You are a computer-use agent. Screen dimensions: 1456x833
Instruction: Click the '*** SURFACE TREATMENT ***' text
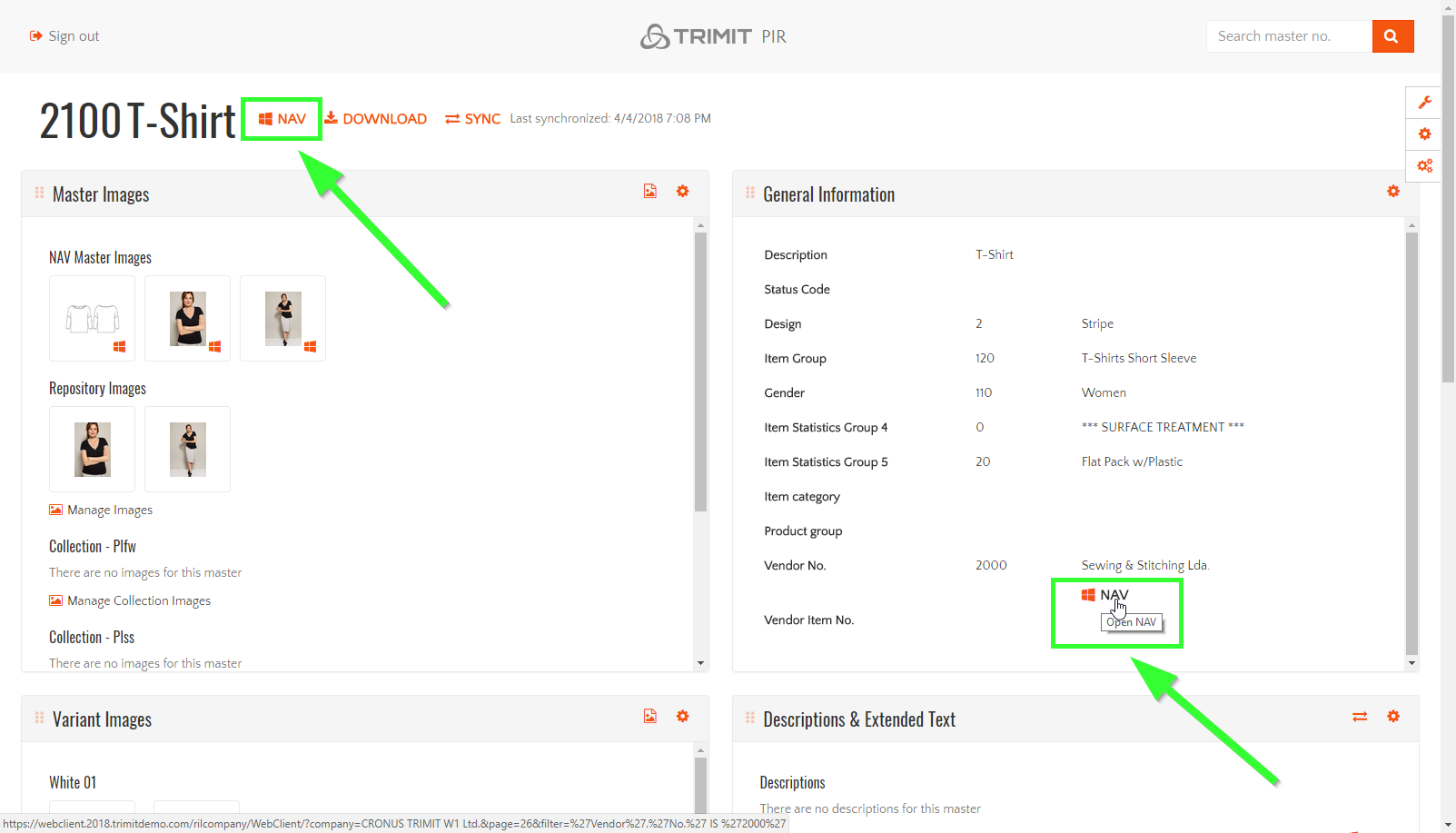coord(1163,428)
